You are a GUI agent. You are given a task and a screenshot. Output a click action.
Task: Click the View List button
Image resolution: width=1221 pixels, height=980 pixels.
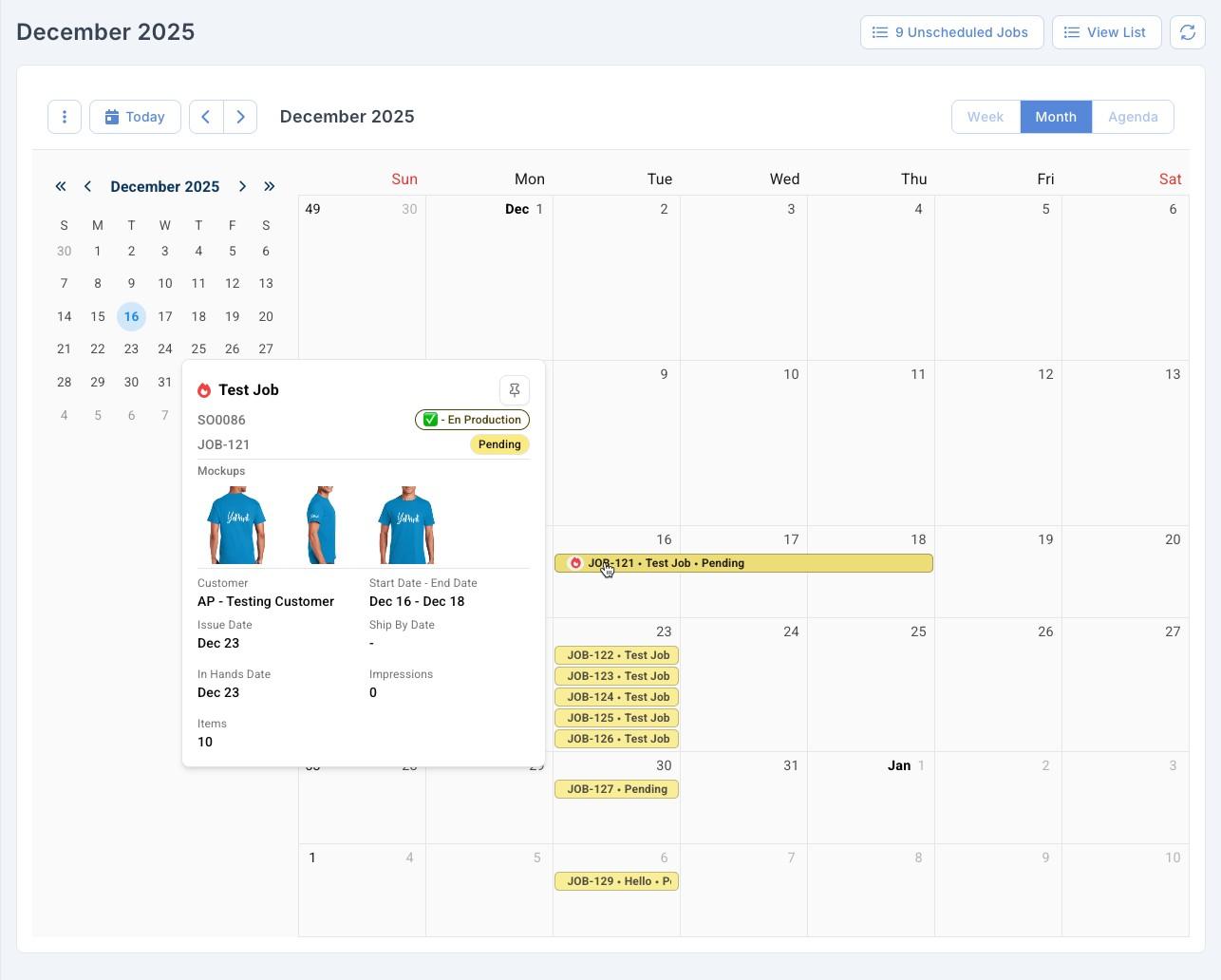tap(1105, 32)
